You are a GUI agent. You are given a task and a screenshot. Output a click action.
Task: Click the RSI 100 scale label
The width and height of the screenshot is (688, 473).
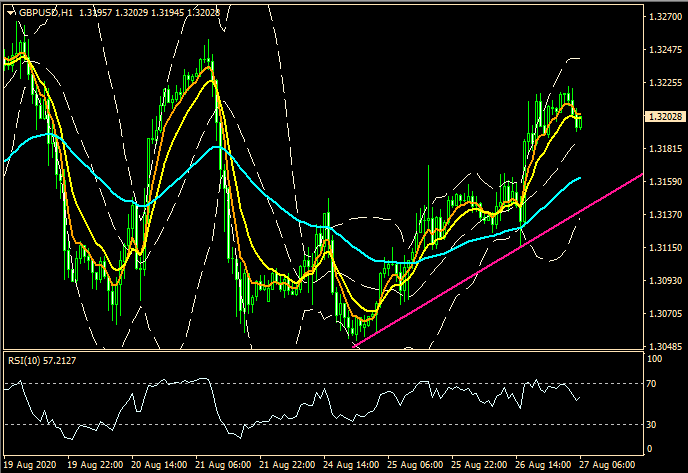coord(654,358)
